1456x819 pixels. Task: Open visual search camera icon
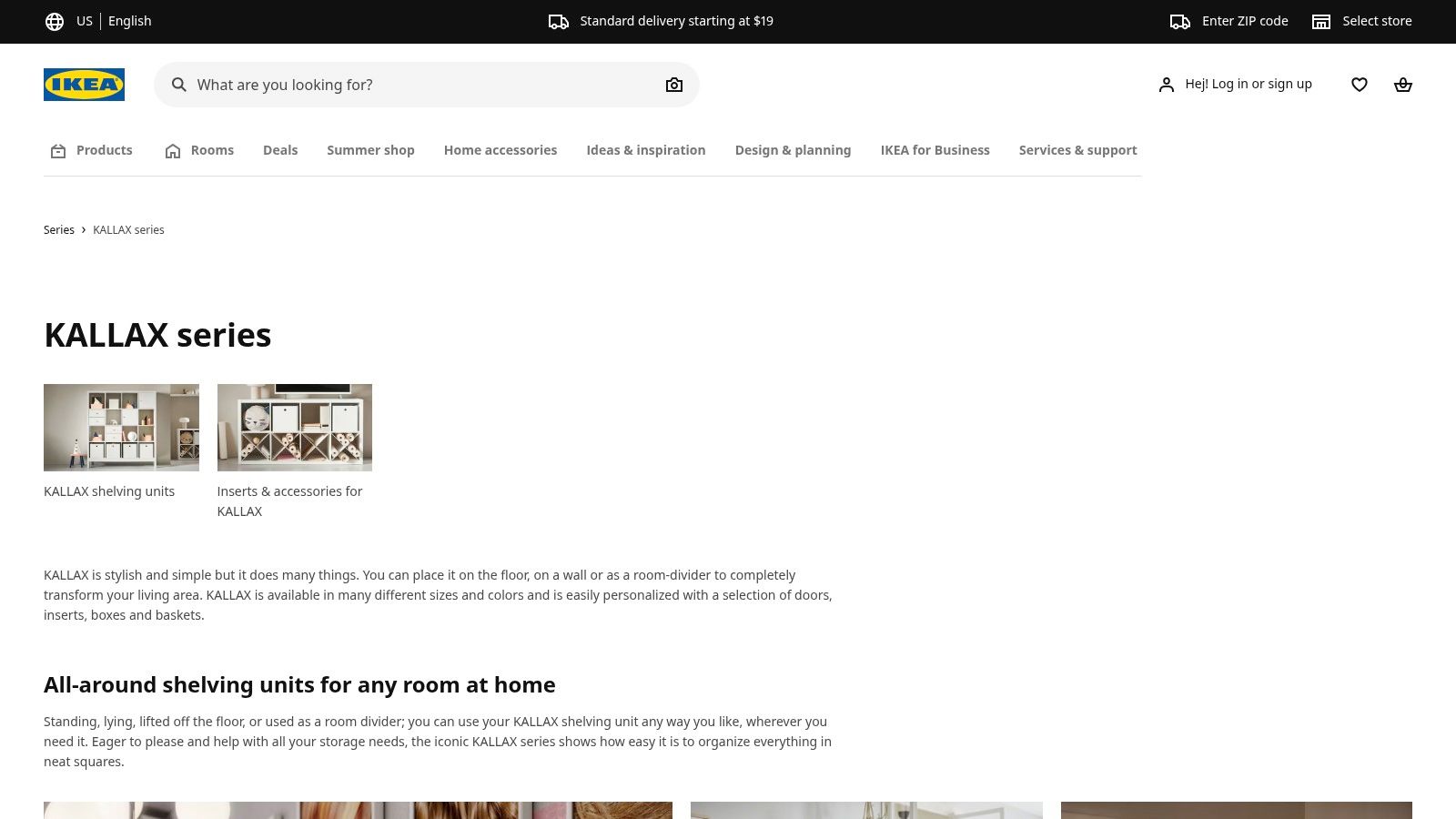(674, 85)
